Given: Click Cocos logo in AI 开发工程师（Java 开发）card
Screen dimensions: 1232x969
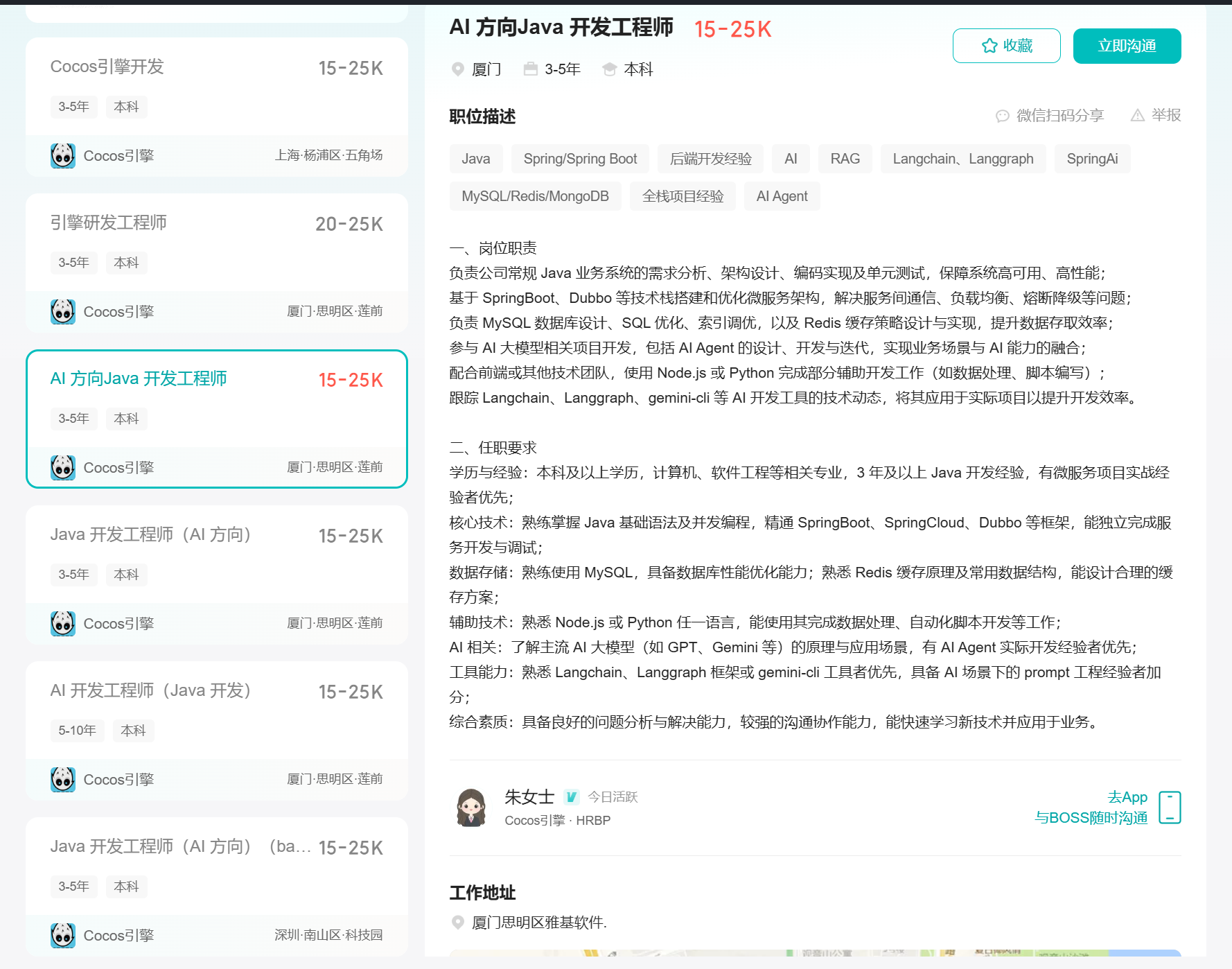Looking at the screenshot, I should coord(63,780).
